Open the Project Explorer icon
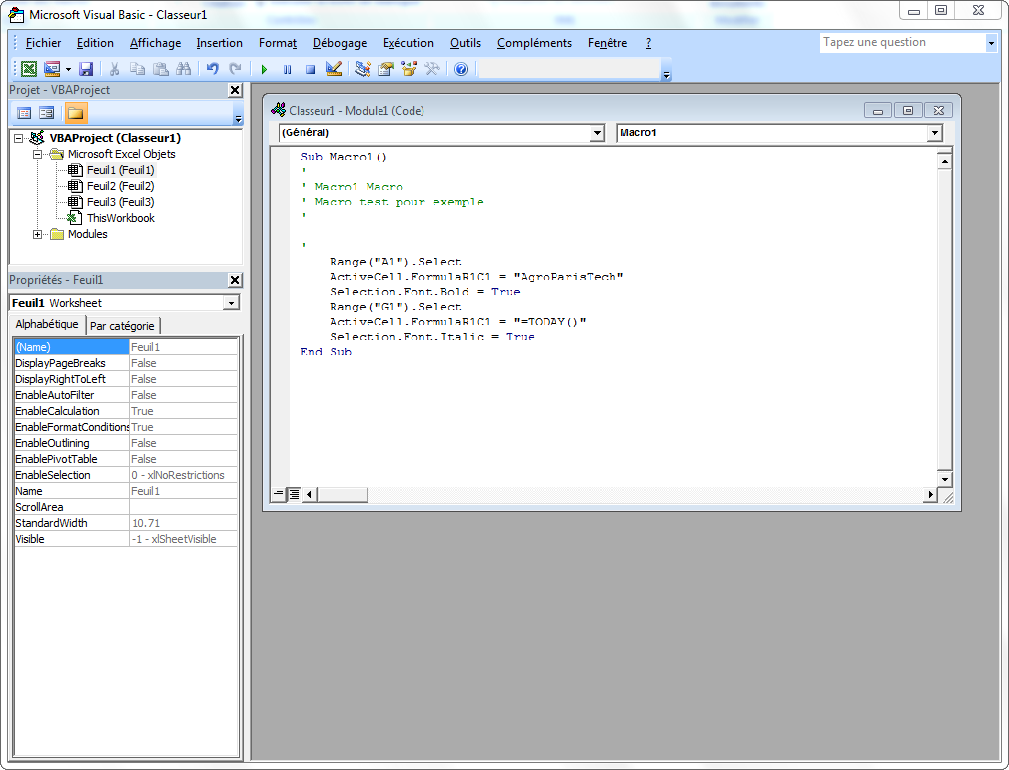Image resolution: width=1009 pixels, height=770 pixels. click(x=363, y=69)
